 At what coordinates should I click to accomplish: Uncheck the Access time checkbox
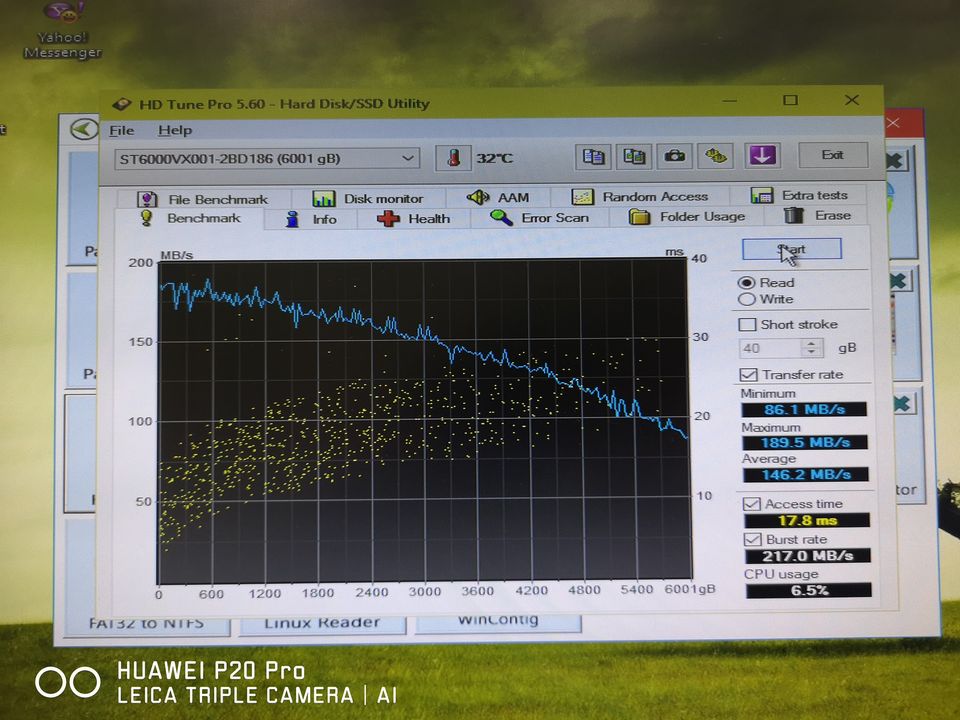752,504
